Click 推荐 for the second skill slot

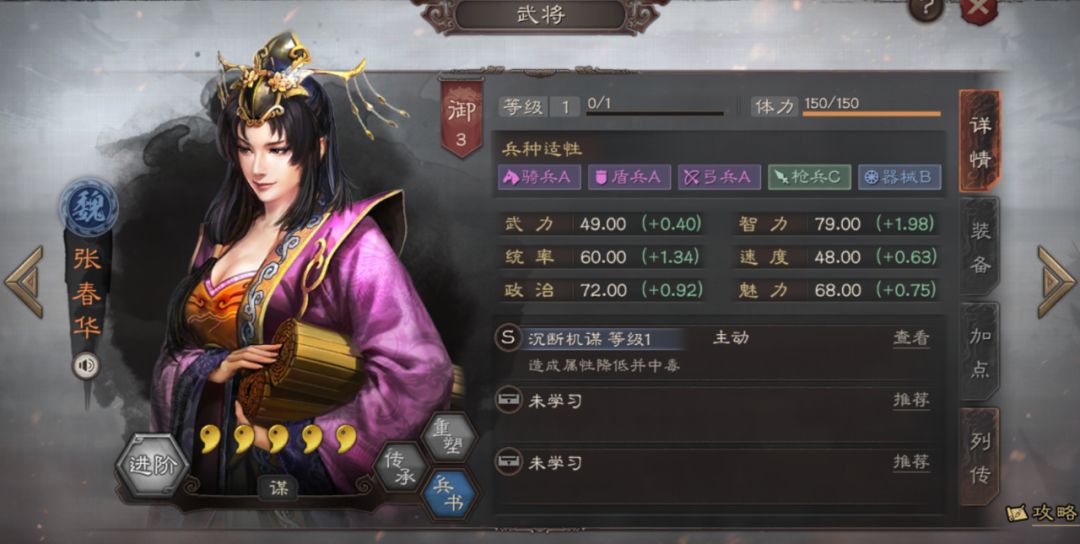pos(911,400)
